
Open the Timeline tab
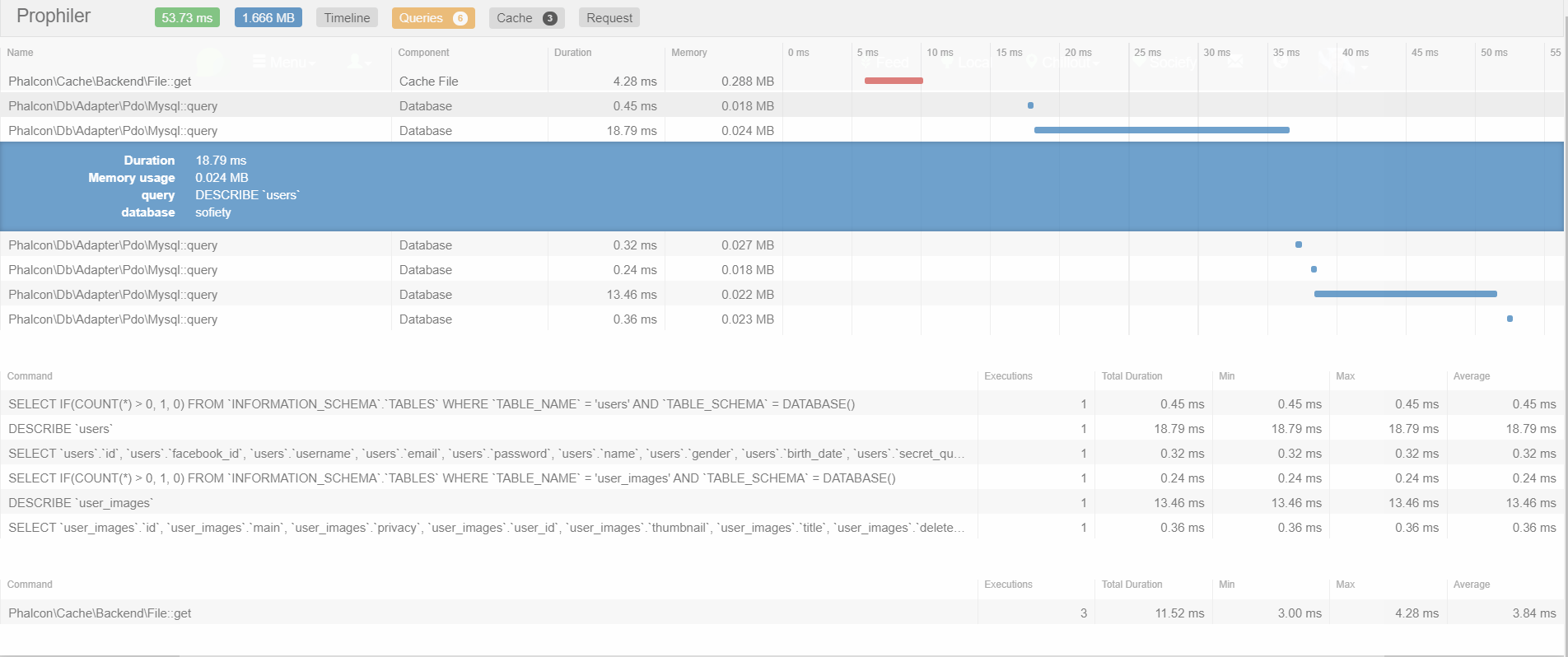pyautogui.click(x=347, y=18)
